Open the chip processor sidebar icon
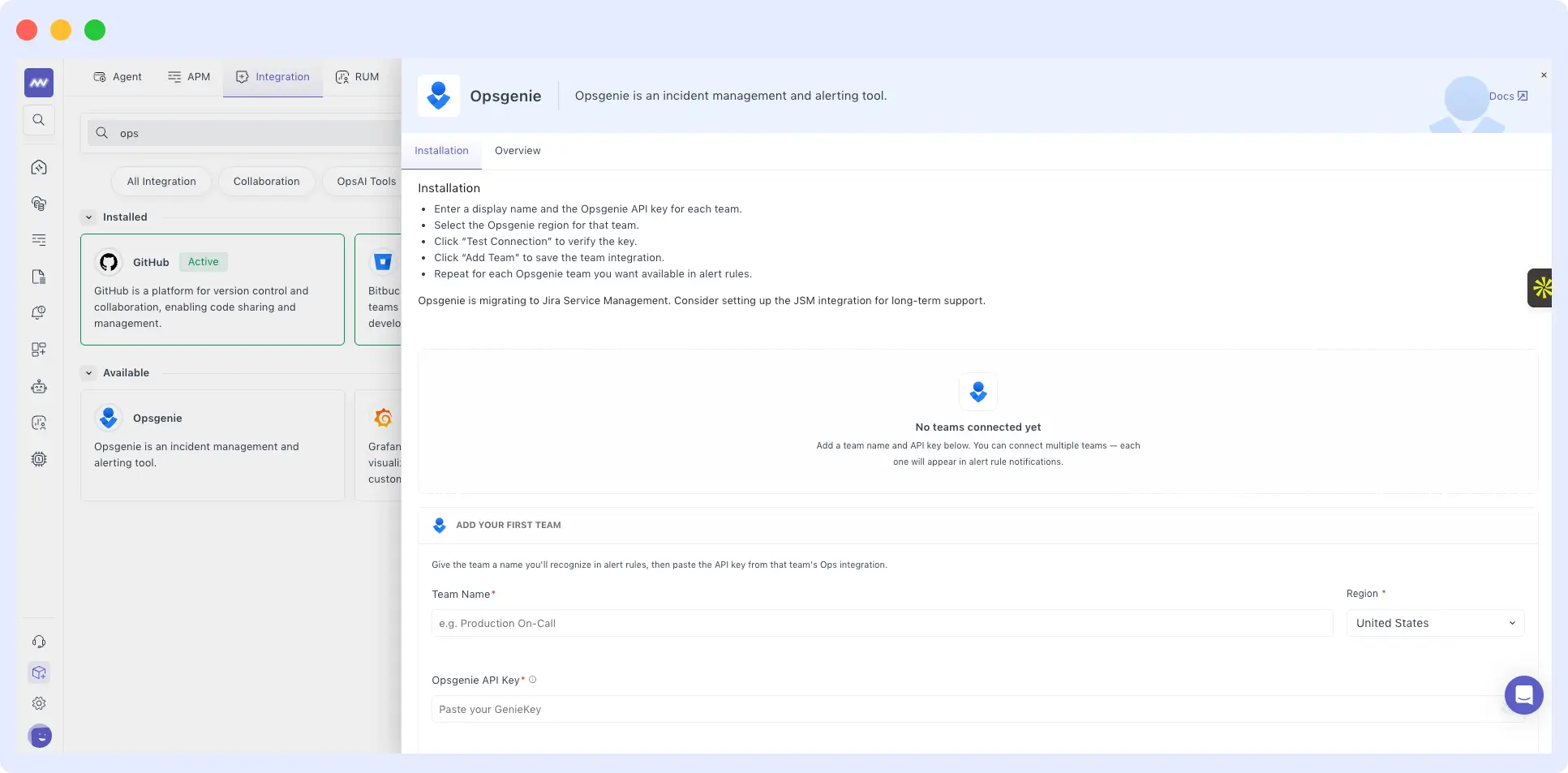This screenshot has width=1568, height=773. point(39,459)
